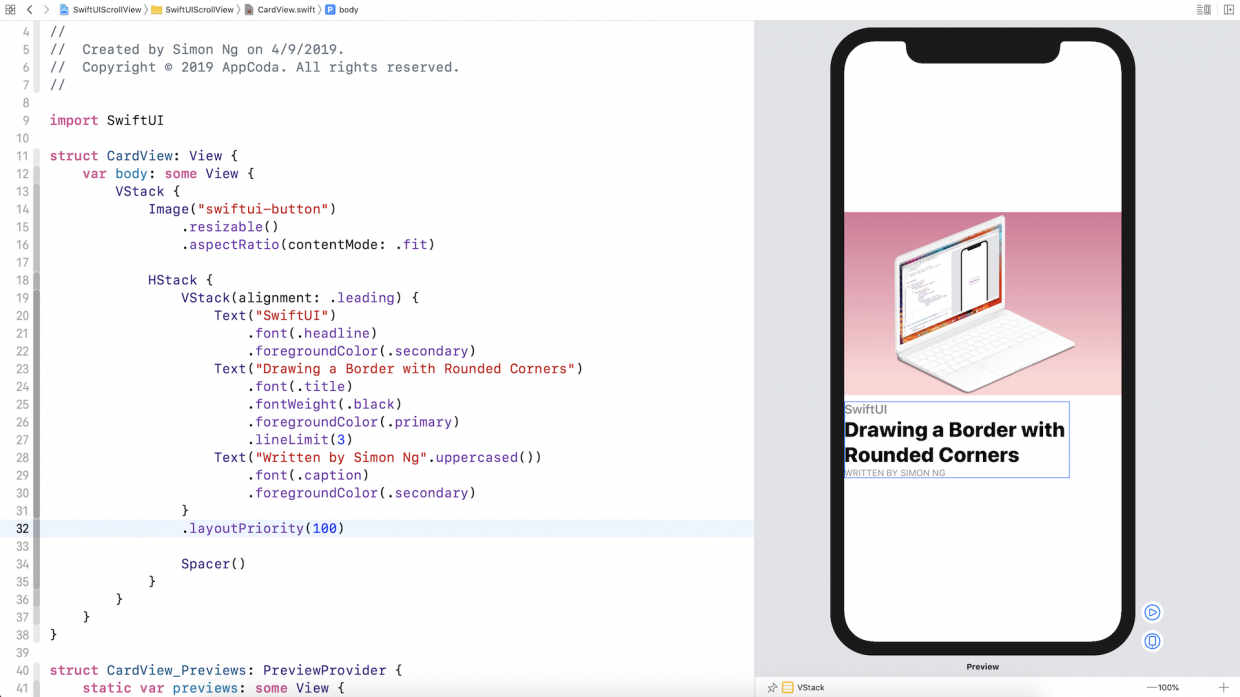
Task: Select CardView.swift in the jump bar
Action: click(x=286, y=9)
